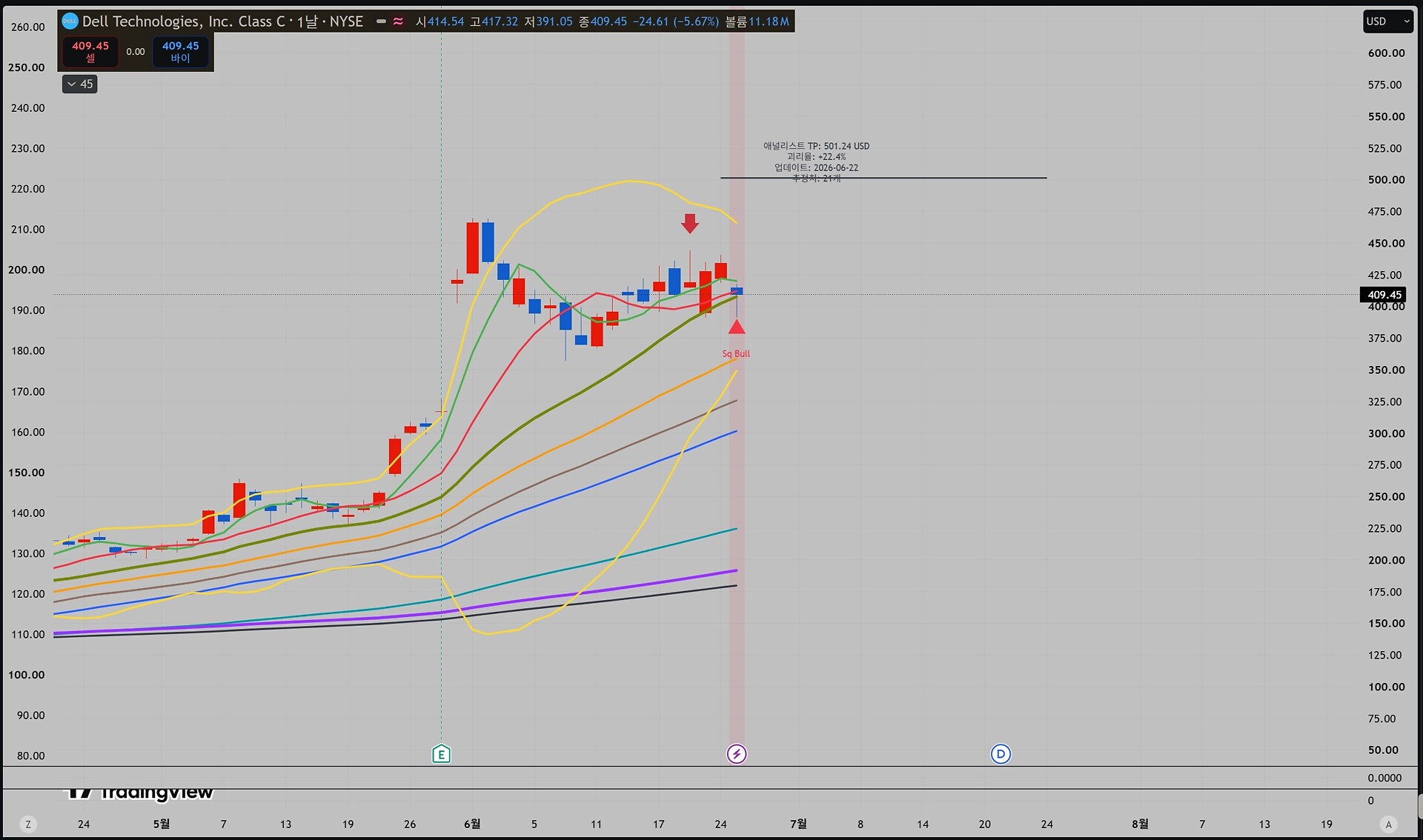The height and width of the screenshot is (840, 1423).
Task: Click the blue 409.45 buy button
Action: point(180,51)
